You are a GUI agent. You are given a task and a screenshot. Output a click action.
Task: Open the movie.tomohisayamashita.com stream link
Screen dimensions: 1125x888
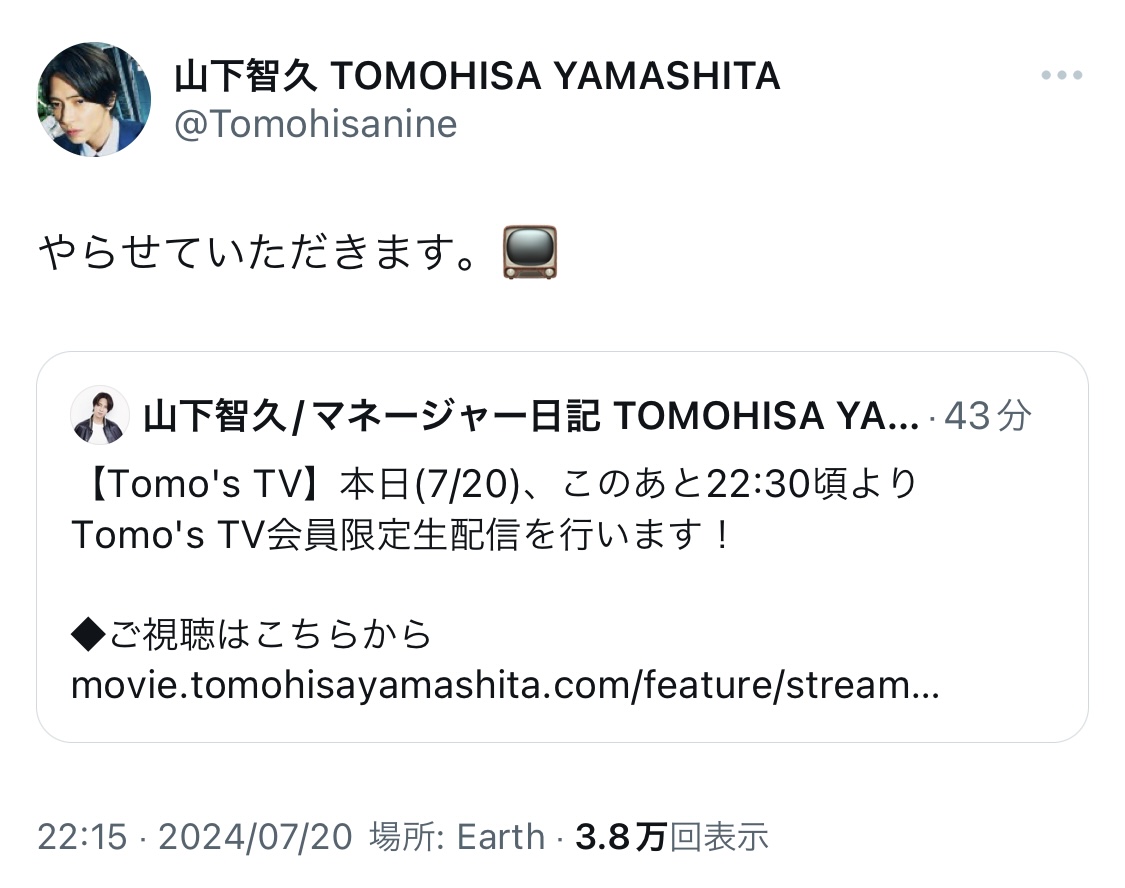[x=505, y=686]
